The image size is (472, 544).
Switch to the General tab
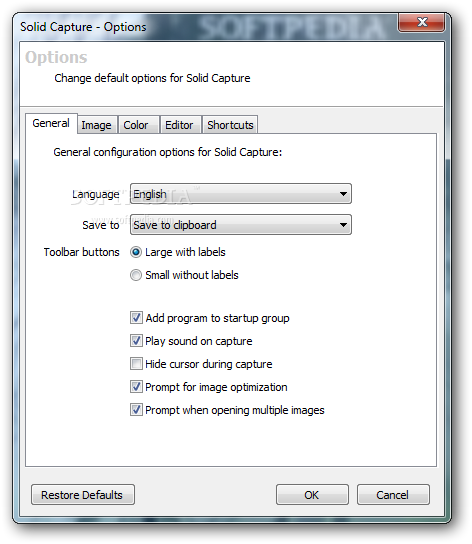click(51, 124)
